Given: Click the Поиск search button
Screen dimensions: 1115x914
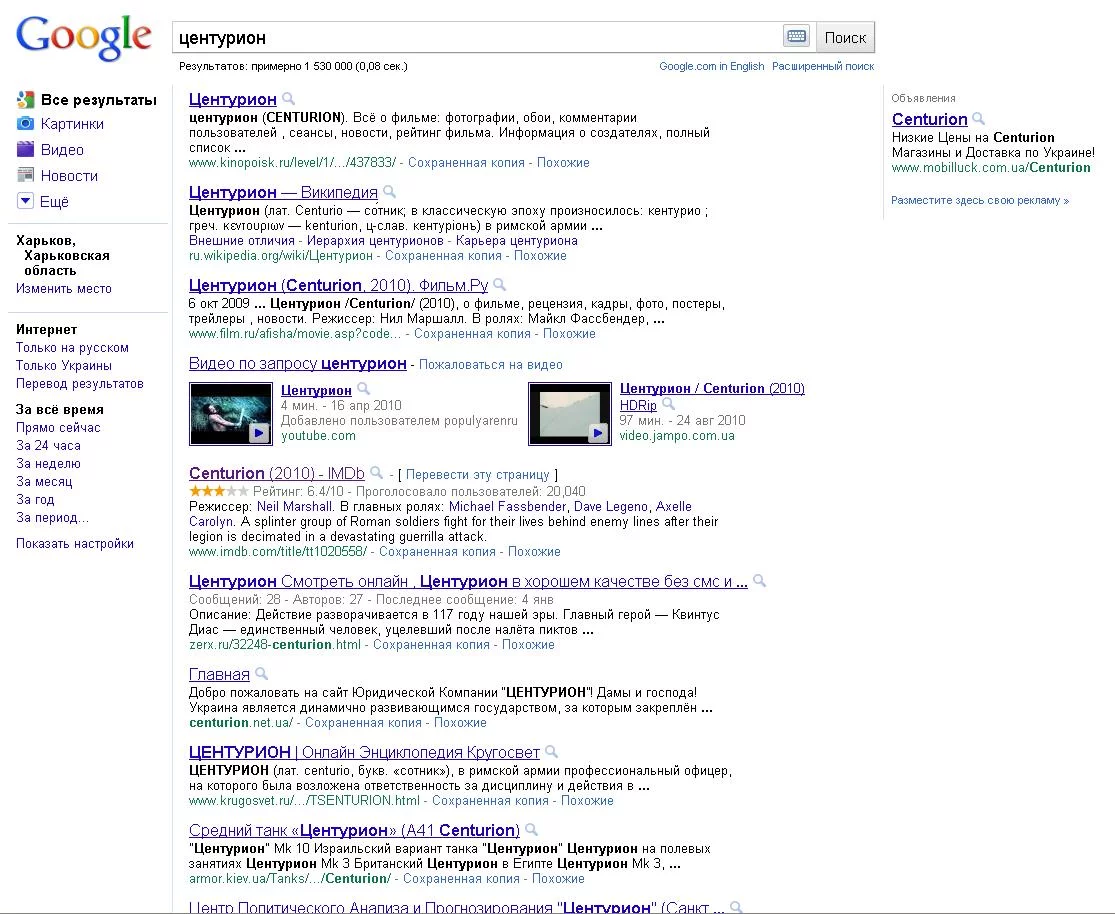Looking at the screenshot, I should pyautogui.click(x=845, y=37).
